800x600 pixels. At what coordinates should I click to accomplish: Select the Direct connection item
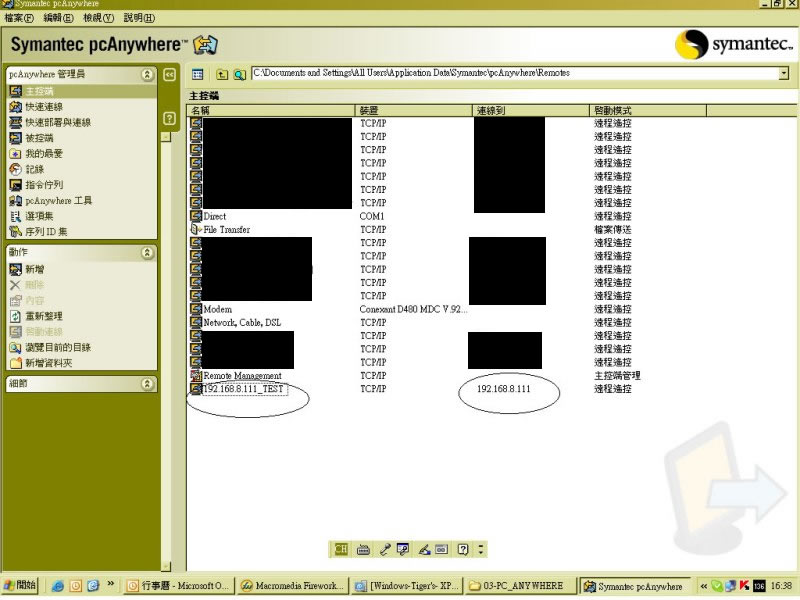(214, 216)
